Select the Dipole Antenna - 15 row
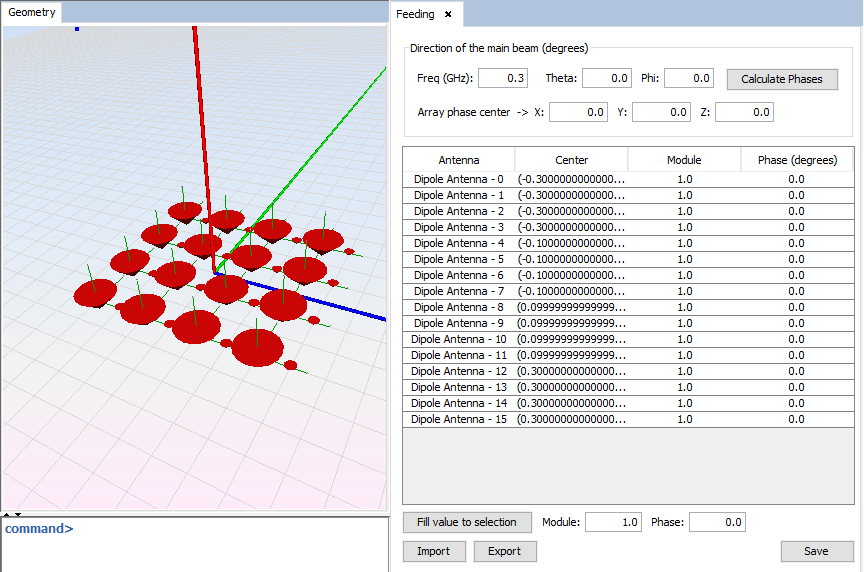 [459, 419]
